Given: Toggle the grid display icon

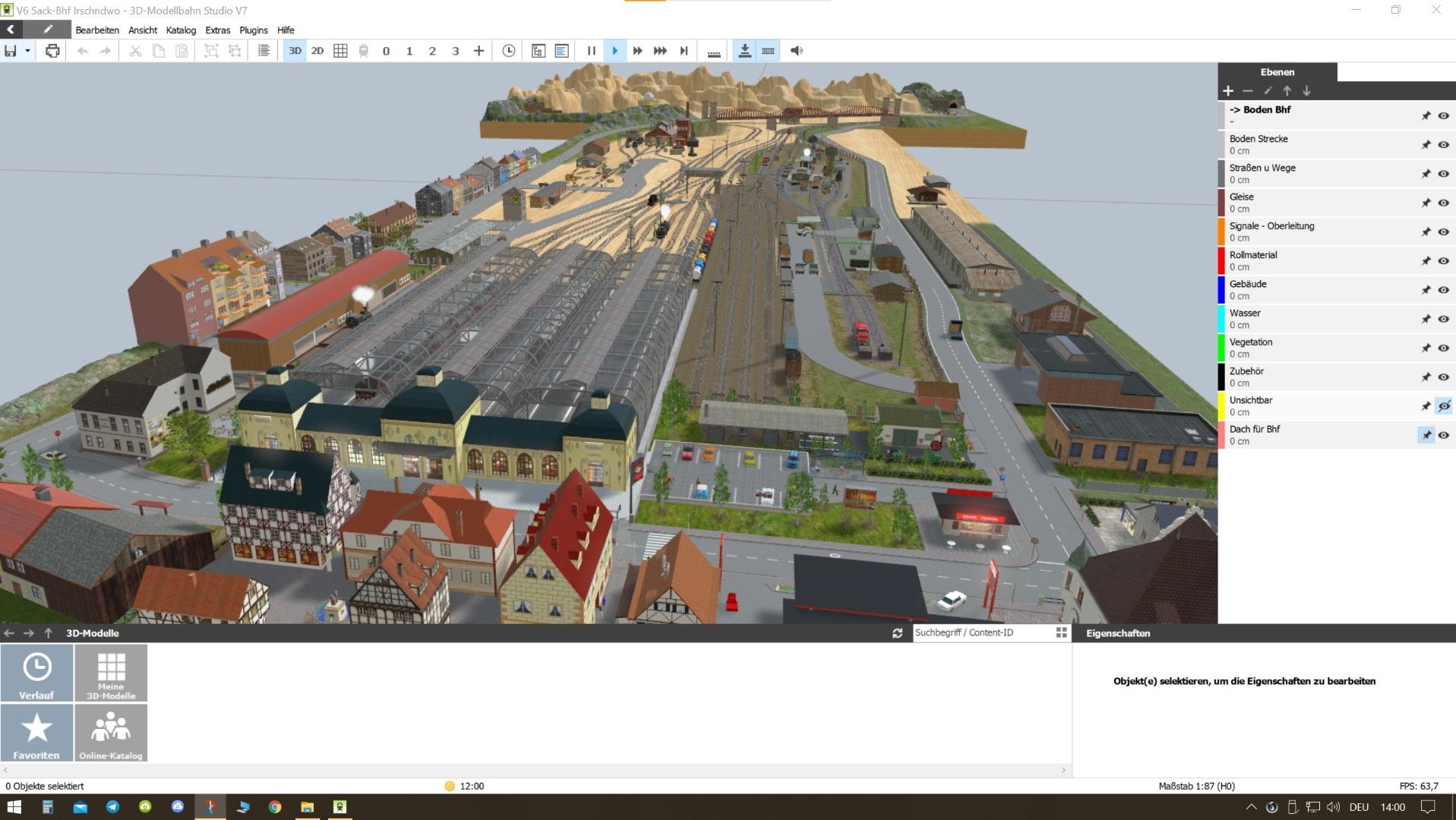Looking at the screenshot, I should (340, 51).
